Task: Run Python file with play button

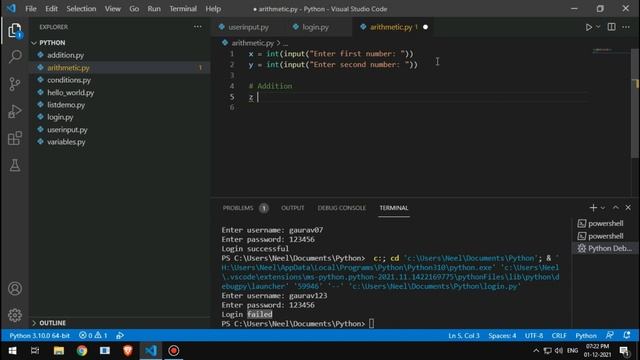Action: click(x=589, y=27)
